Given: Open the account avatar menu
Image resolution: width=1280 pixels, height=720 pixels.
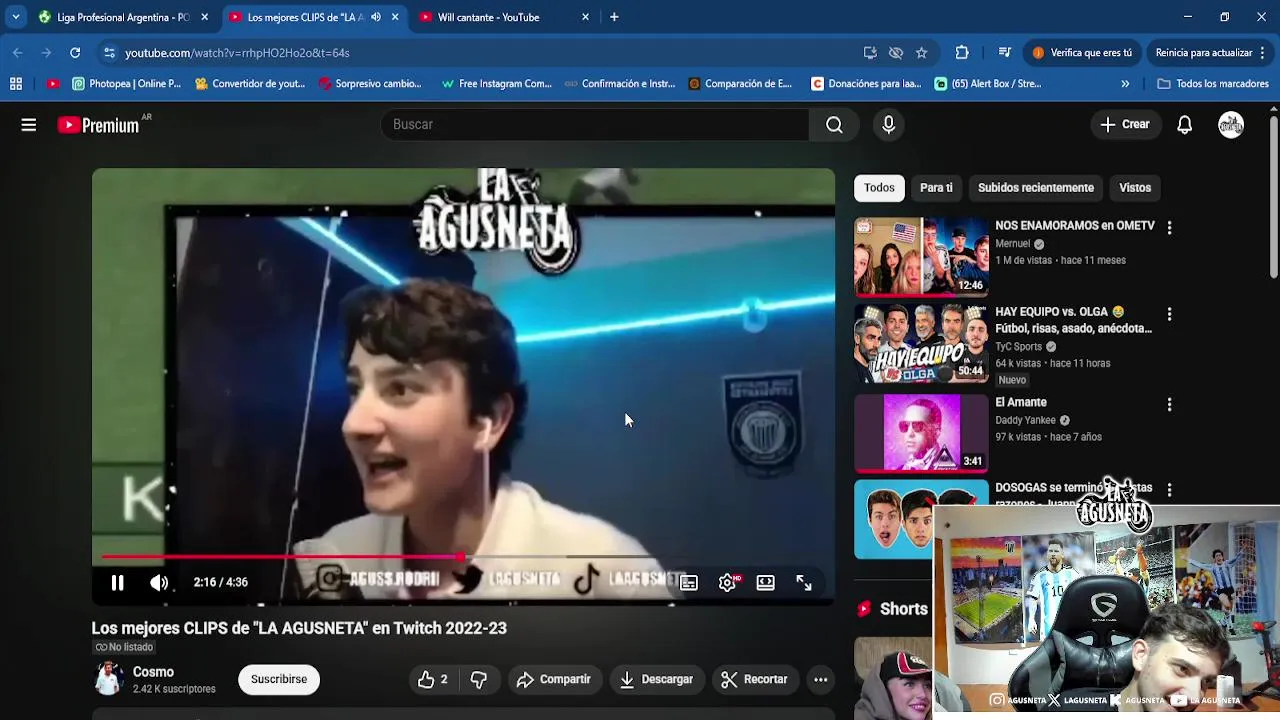Looking at the screenshot, I should click(x=1231, y=124).
